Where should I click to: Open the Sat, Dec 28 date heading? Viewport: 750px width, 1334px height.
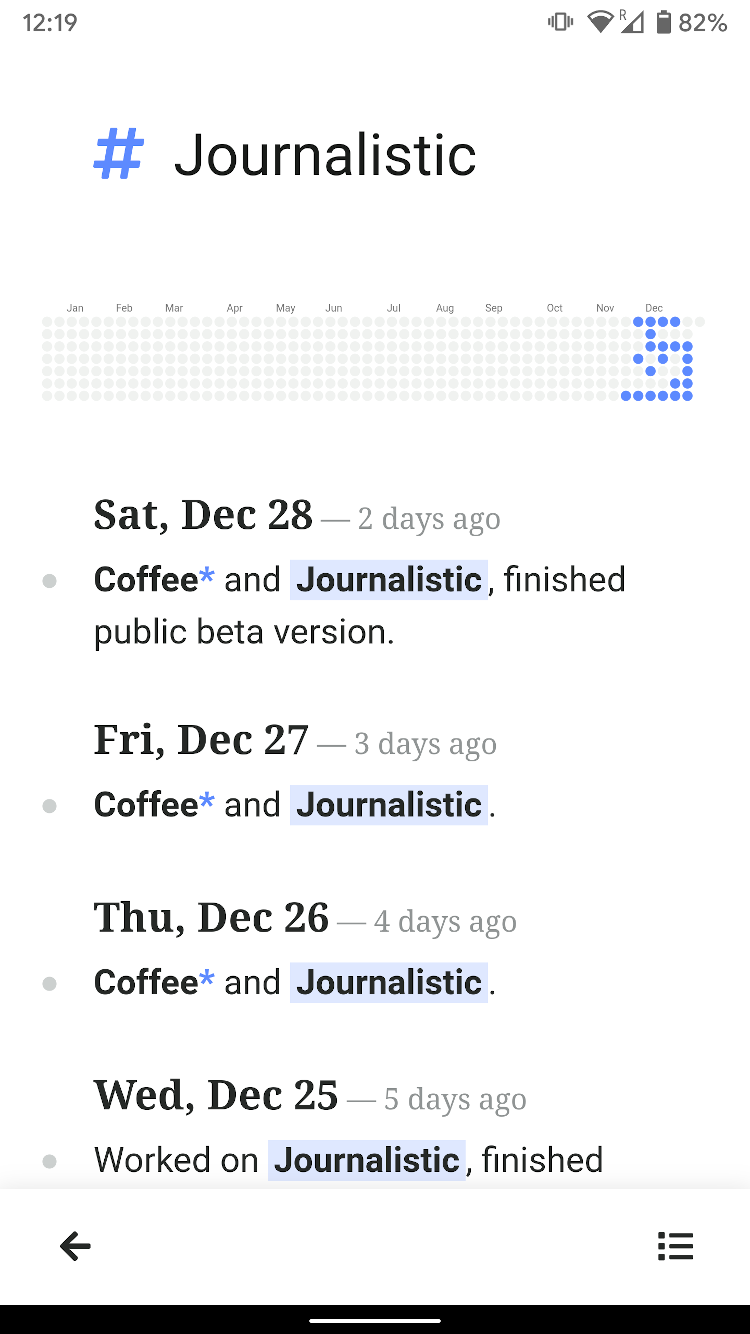click(x=203, y=516)
